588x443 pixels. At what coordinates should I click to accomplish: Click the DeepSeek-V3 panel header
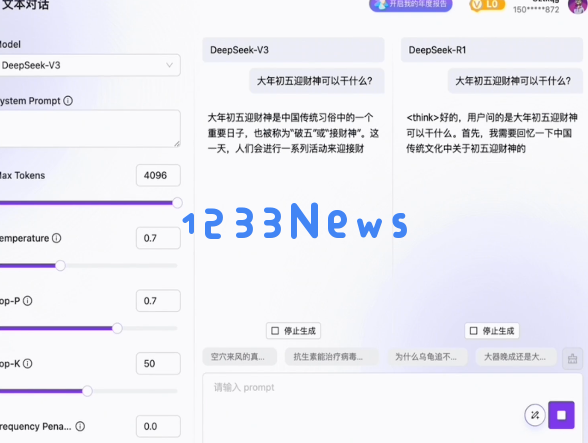(293, 50)
